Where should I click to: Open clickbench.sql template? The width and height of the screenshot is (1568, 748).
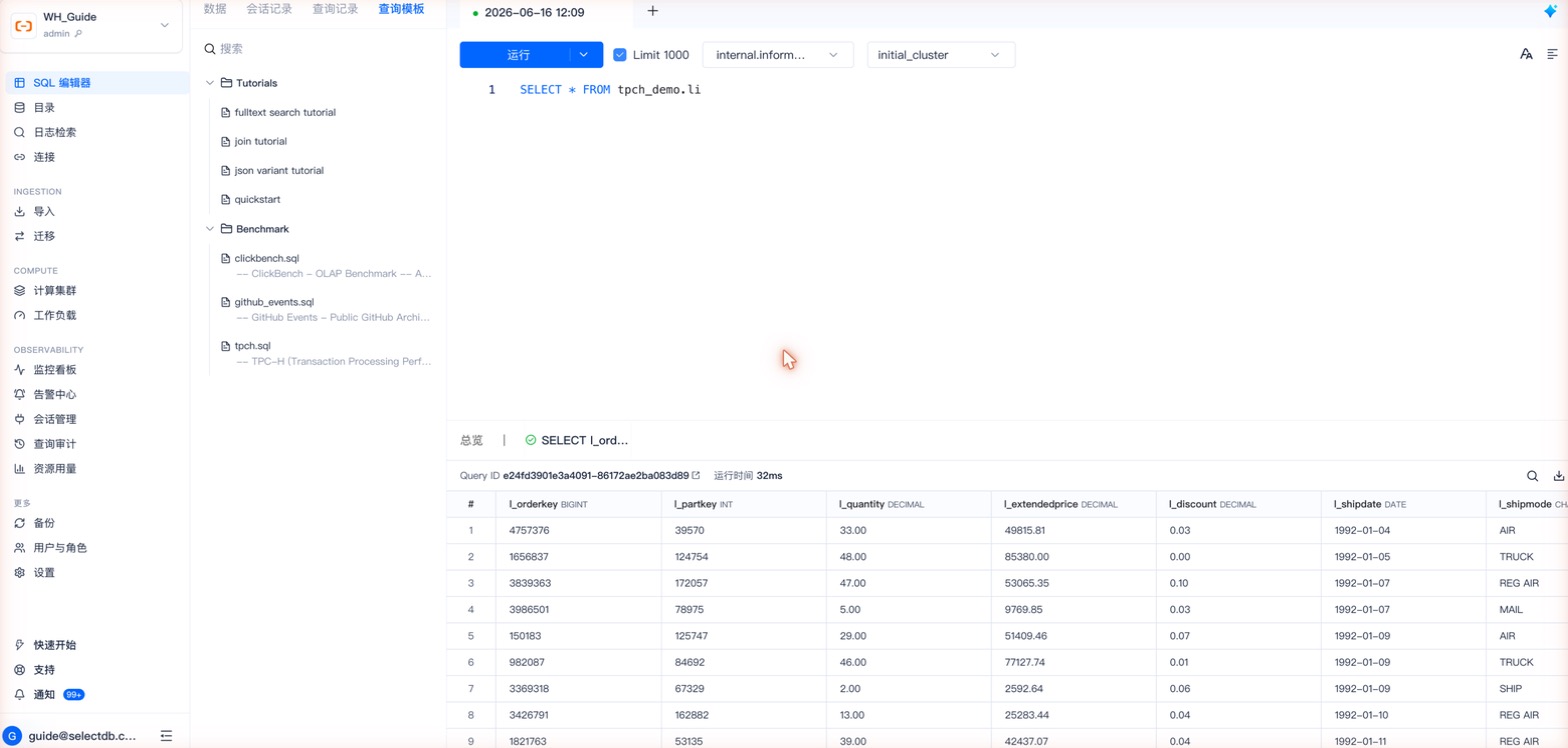[267, 258]
